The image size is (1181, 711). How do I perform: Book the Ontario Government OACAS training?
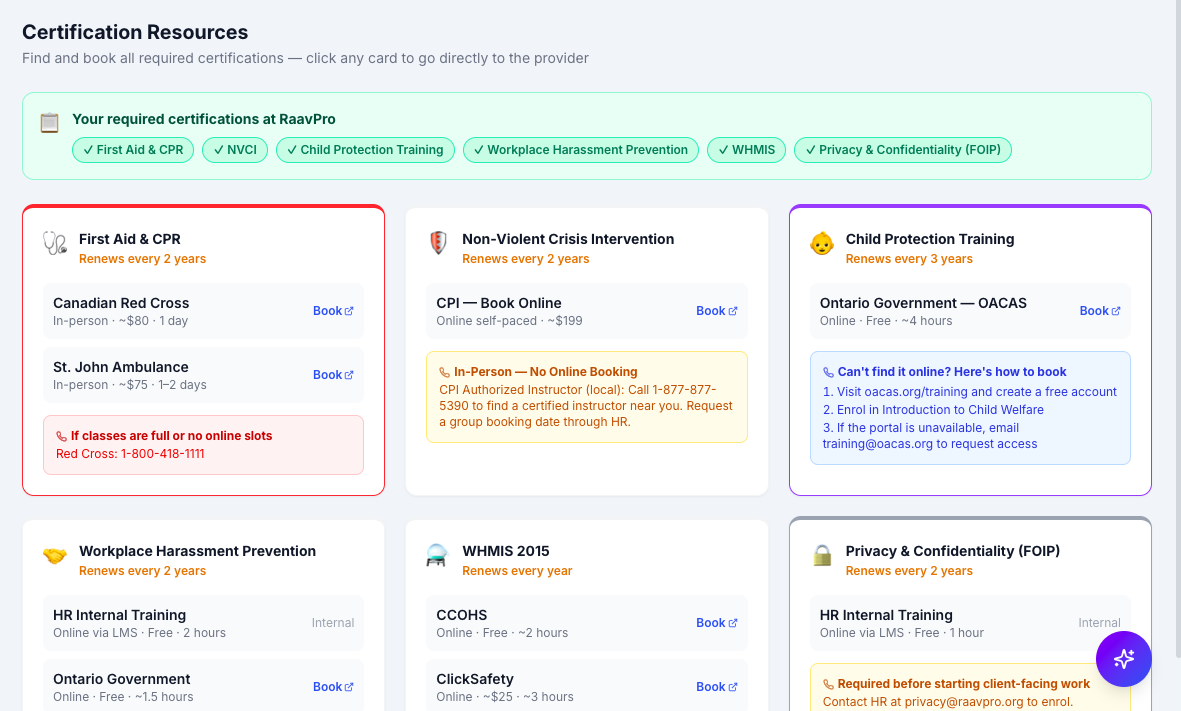[x=1100, y=310]
